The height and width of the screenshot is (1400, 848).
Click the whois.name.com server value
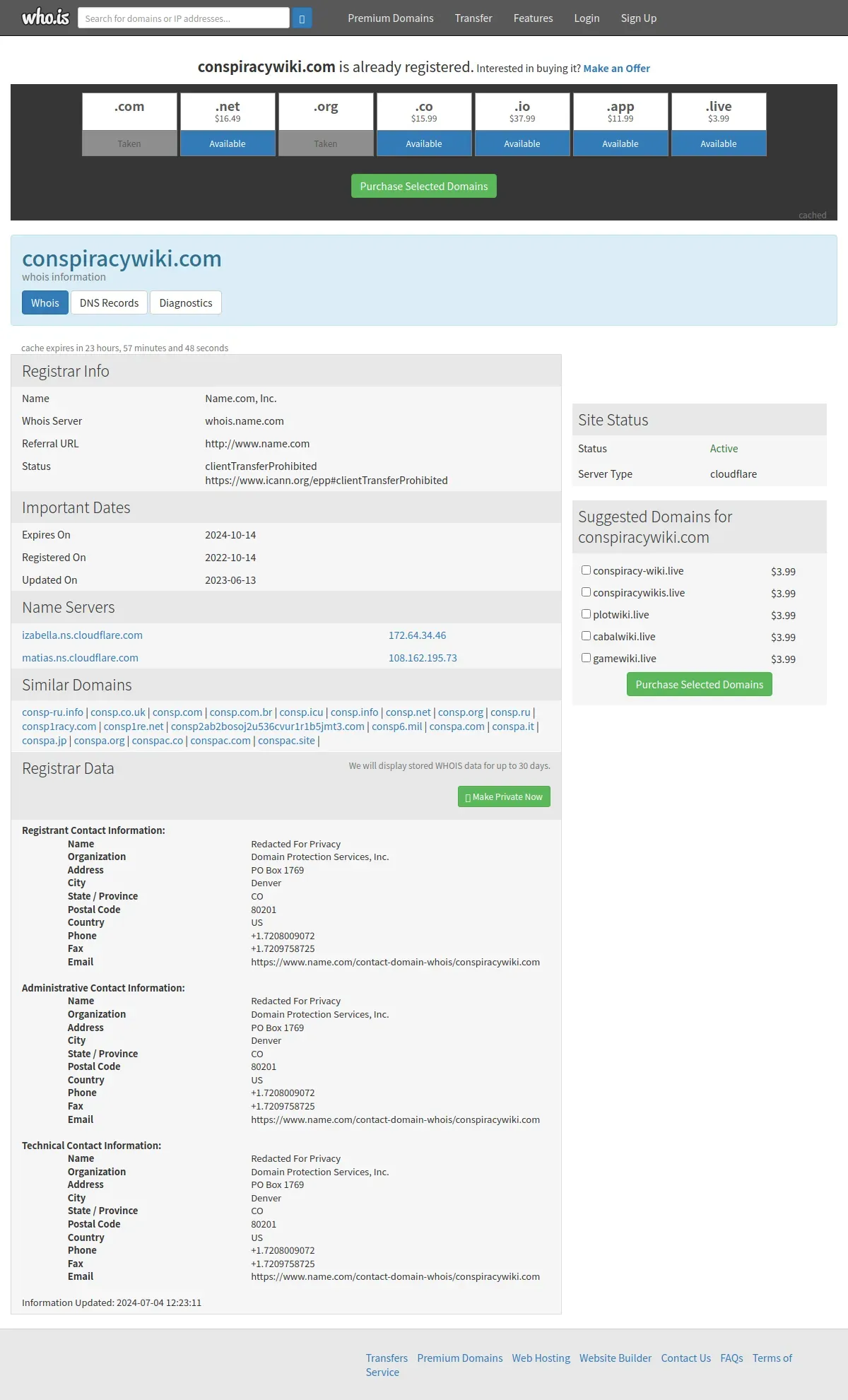click(x=245, y=421)
